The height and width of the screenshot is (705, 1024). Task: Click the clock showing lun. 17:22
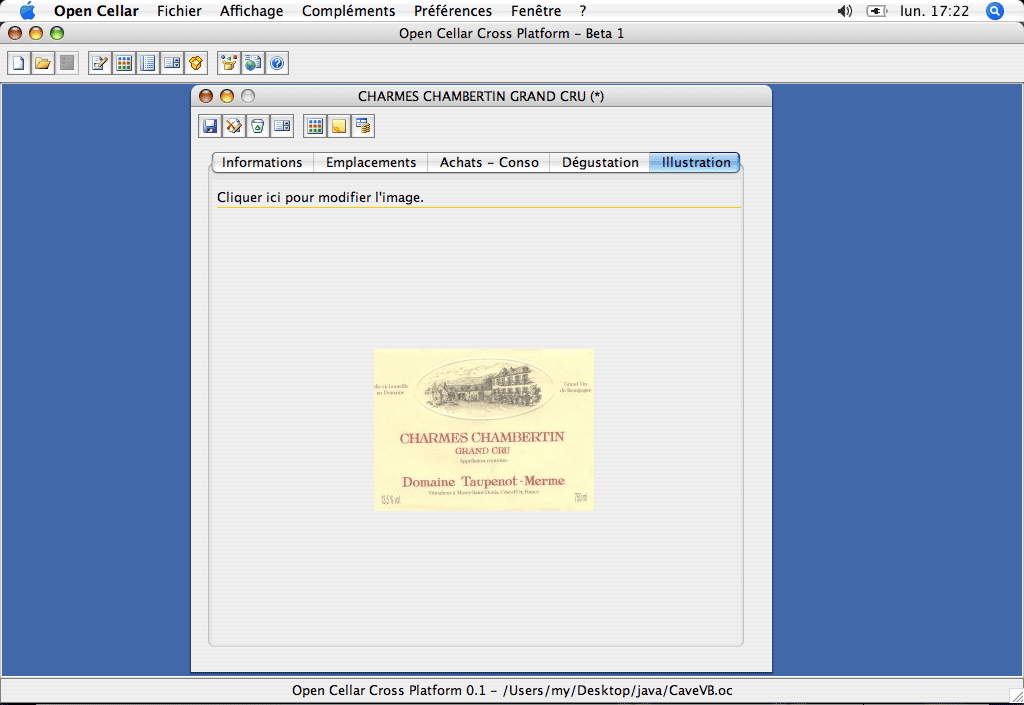[935, 11]
